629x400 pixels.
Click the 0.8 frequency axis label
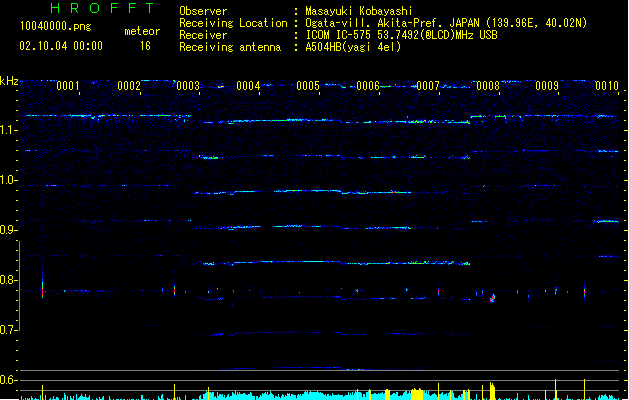click(9, 280)
